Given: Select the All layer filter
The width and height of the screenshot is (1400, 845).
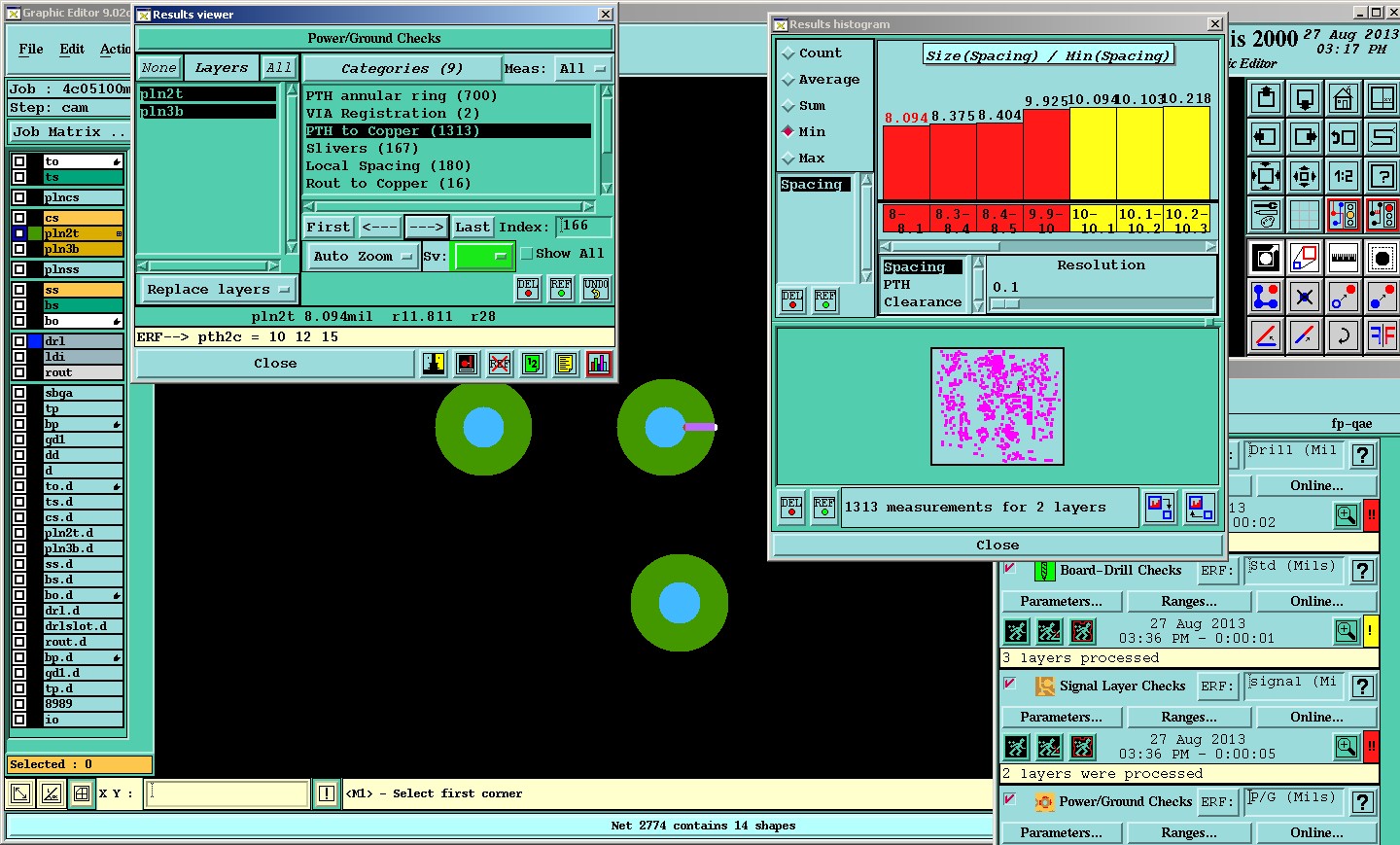Looking at the screenshot, I should (x=279, y=68).
